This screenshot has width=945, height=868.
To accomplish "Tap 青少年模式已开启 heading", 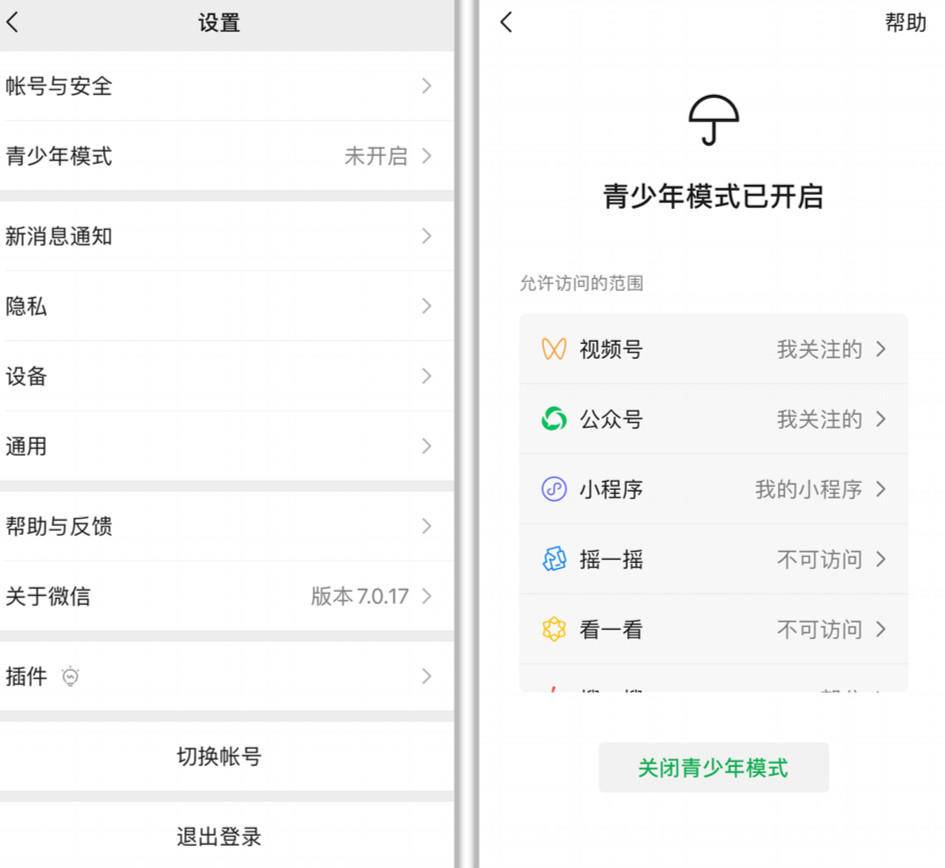I will tap(714, 197).
